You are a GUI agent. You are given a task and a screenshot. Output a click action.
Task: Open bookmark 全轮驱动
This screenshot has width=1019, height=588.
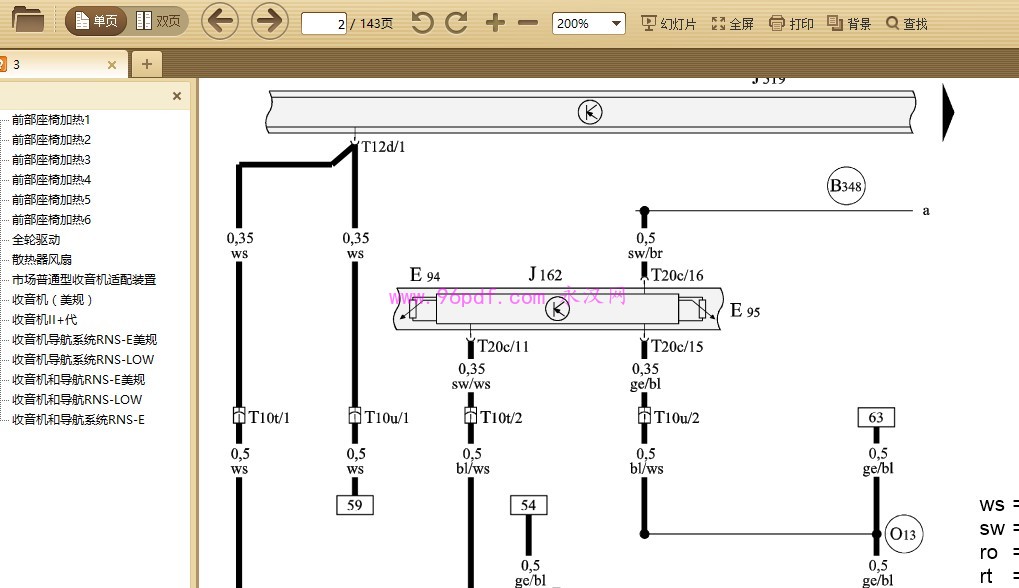[x=36, y=240]
